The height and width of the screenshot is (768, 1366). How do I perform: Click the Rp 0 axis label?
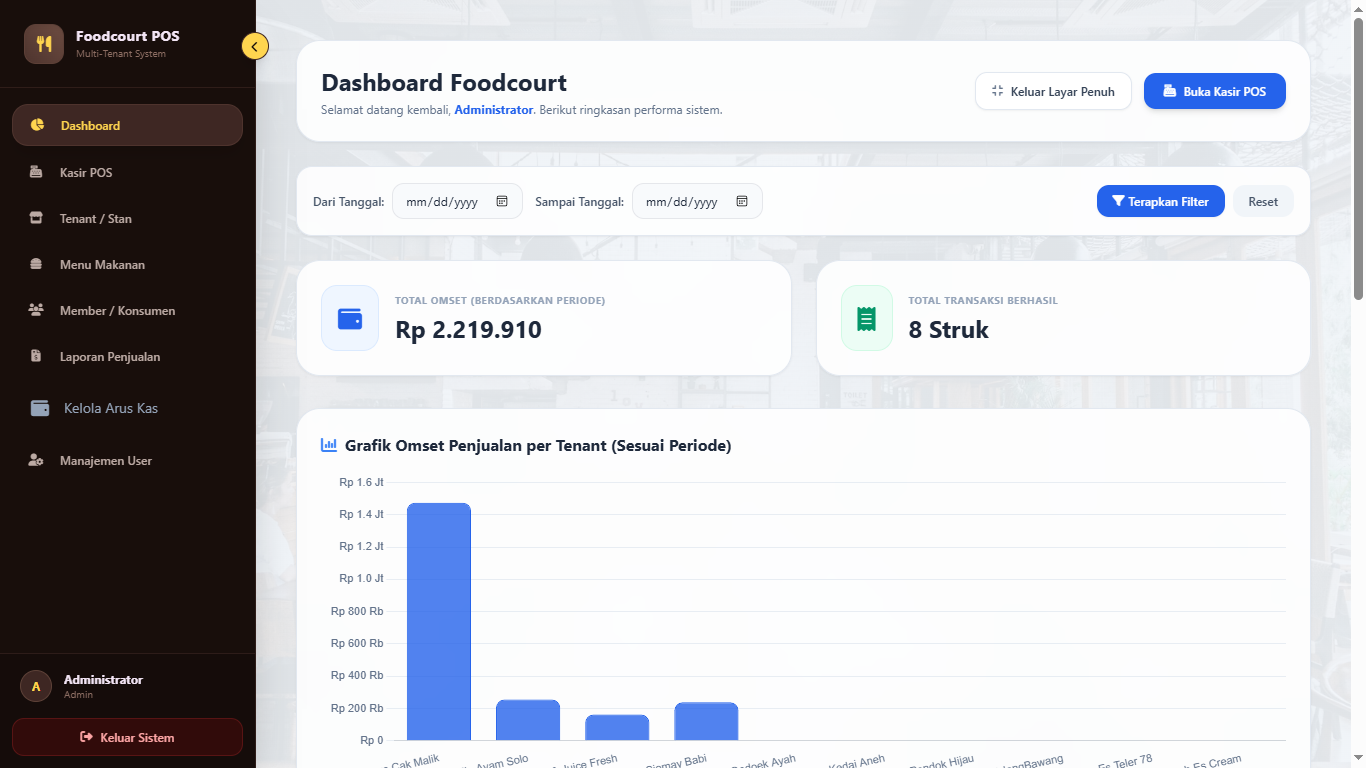[372, 740]
